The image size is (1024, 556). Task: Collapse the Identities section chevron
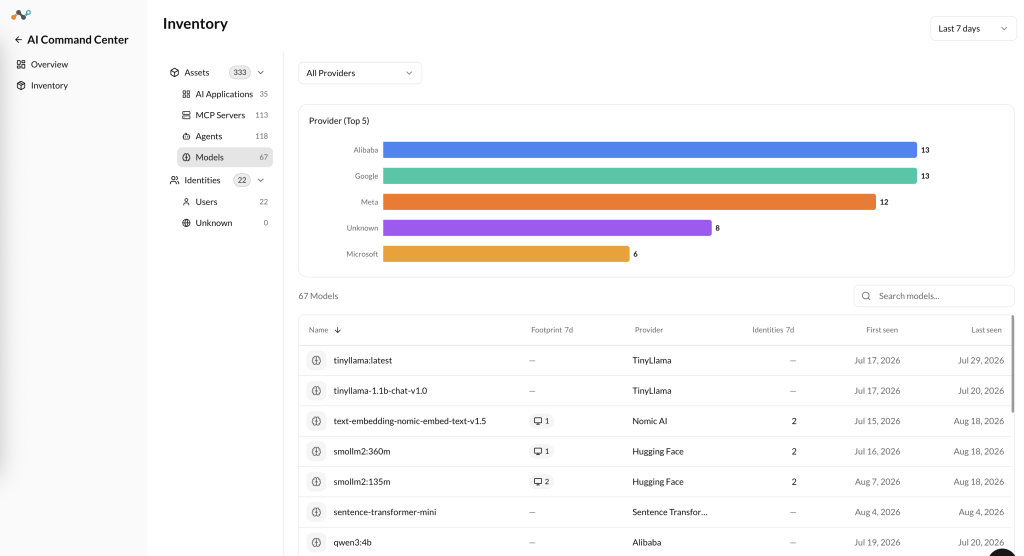click(261, 180)
